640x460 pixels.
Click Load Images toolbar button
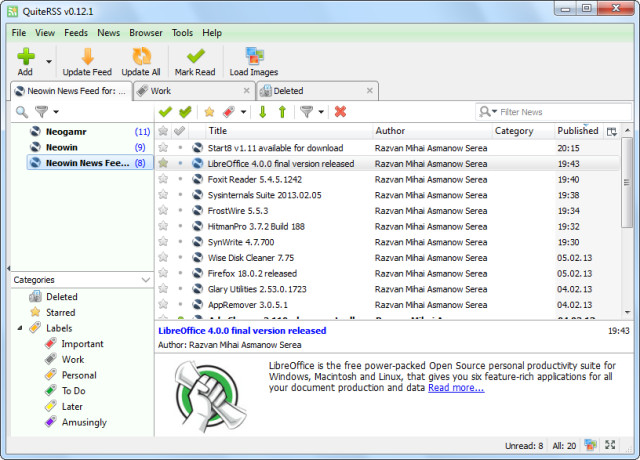253,62
